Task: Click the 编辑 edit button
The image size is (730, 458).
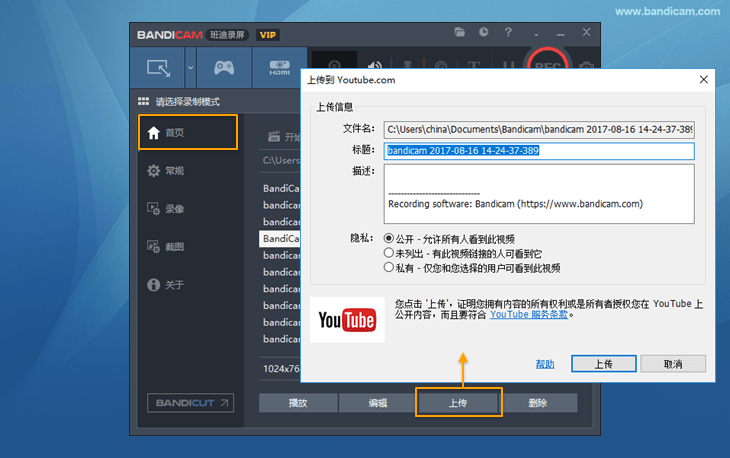Action: pos(378,403)
